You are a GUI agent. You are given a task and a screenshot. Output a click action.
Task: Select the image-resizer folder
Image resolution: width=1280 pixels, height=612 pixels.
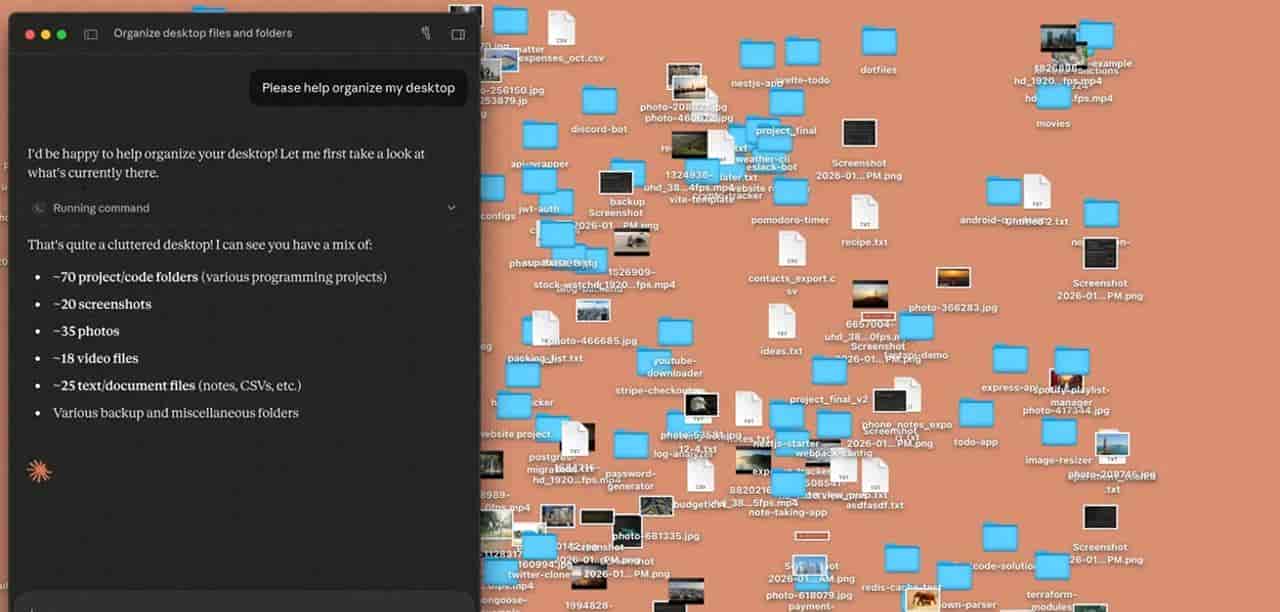click(1059, 432)
